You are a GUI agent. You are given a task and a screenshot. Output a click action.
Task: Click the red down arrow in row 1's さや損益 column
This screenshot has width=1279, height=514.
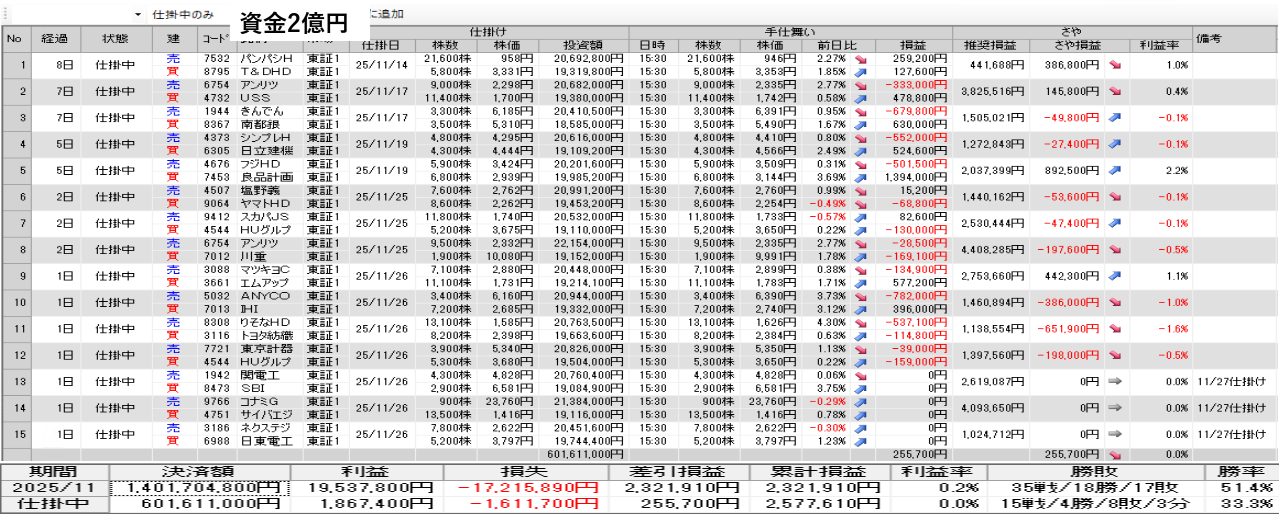click(1114, 65)
